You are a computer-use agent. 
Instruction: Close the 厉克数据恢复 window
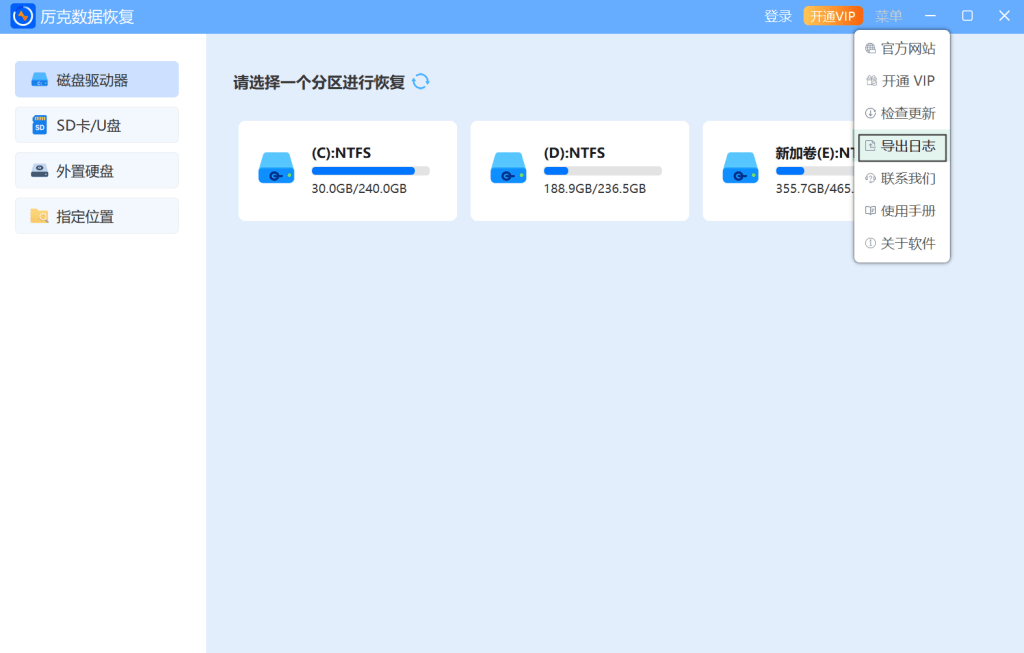pyautogui.click(x=1004, y=16)
